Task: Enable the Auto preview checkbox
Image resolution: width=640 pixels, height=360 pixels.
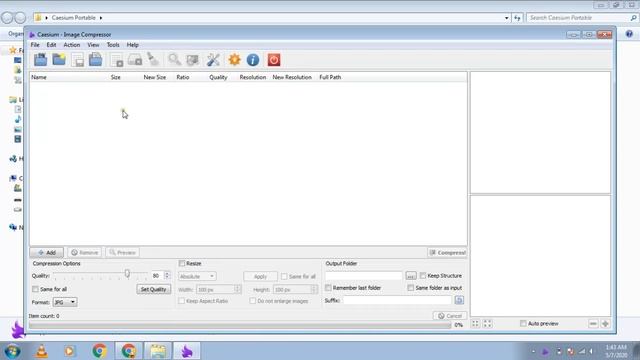Action: pyautogui.click(x=523, y=323)
